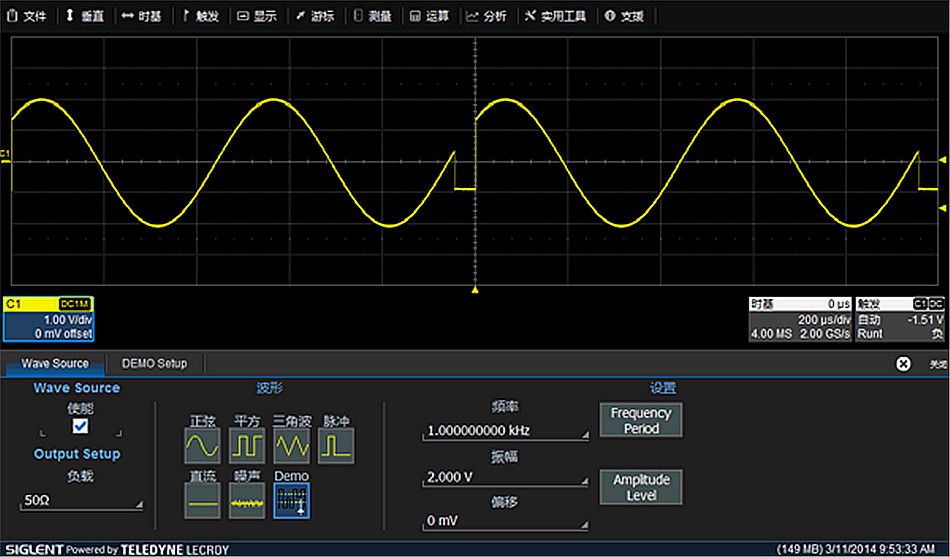This screenshot has width=950, height=557.
Task: Switch to the DEMO Setup tab
Action: click(x=154, y=363)
